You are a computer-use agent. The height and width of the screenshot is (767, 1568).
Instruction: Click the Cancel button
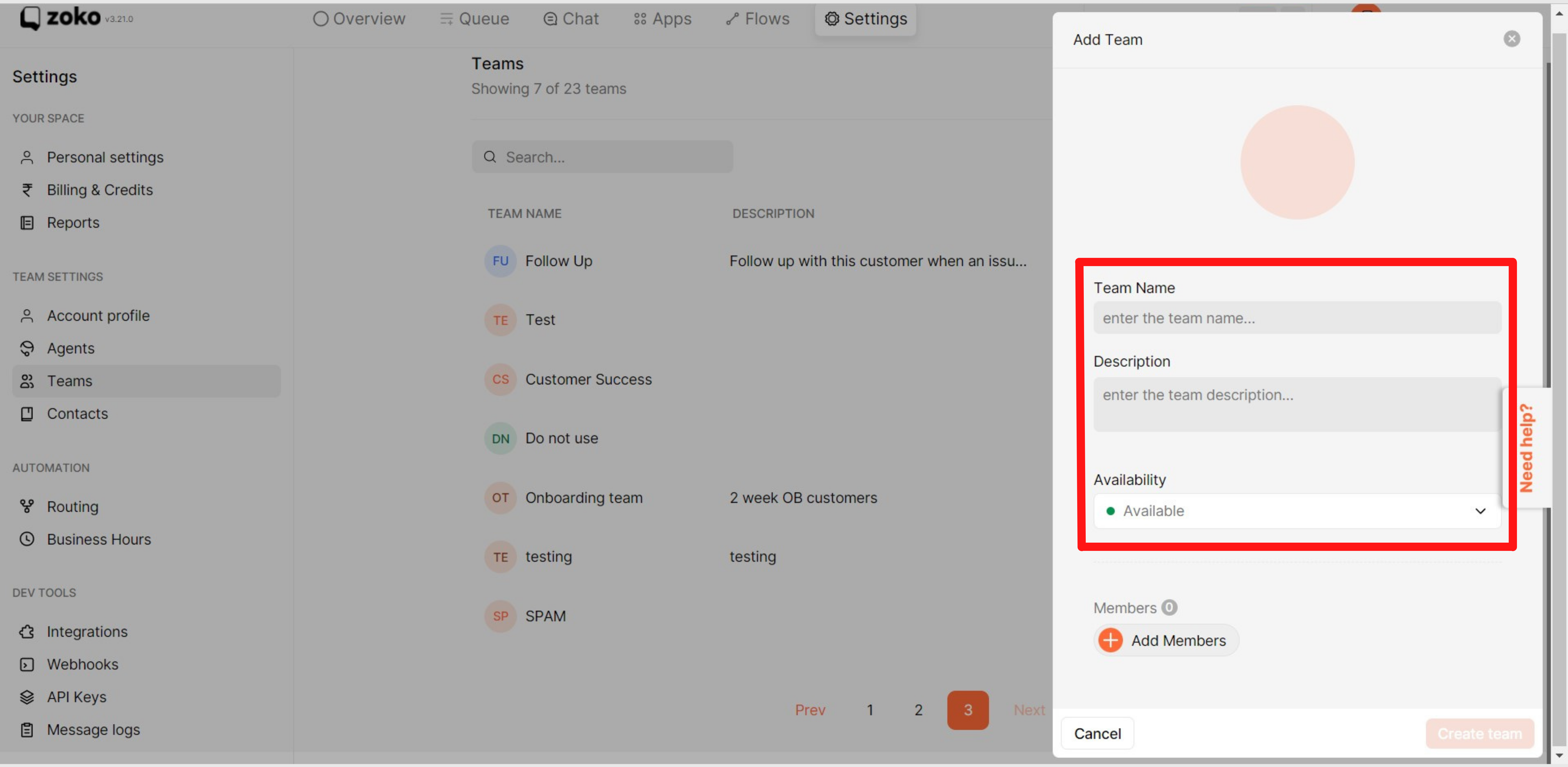click(1098, 734)
